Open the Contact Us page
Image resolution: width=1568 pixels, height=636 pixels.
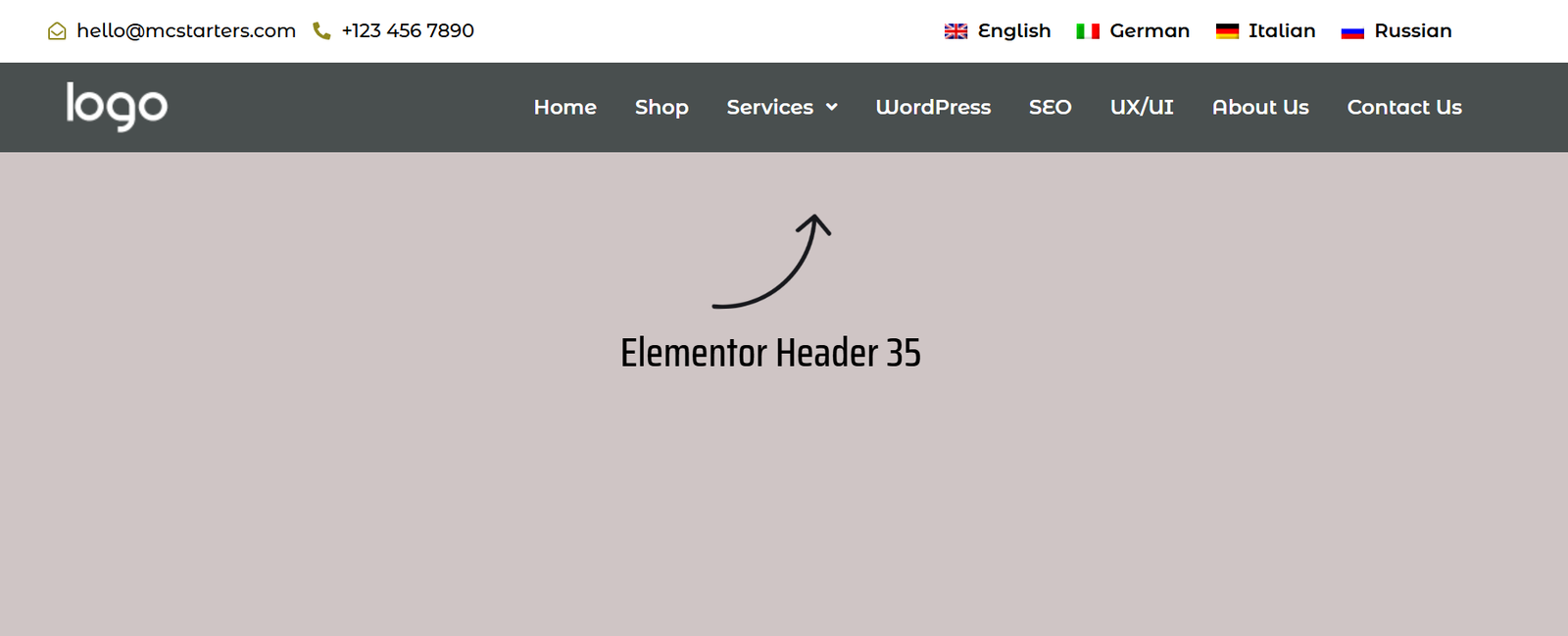tap(1404, 107)
